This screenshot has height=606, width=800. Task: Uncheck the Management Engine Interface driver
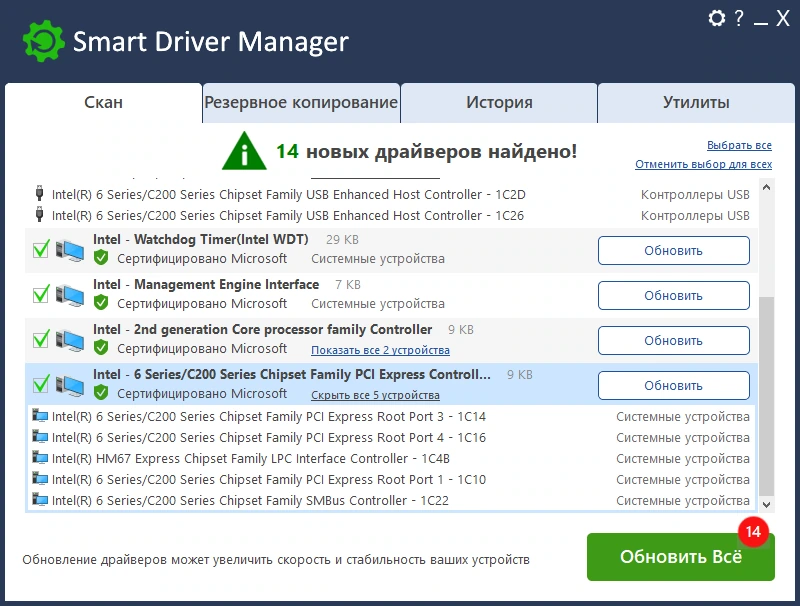click(x=41, y=294)
